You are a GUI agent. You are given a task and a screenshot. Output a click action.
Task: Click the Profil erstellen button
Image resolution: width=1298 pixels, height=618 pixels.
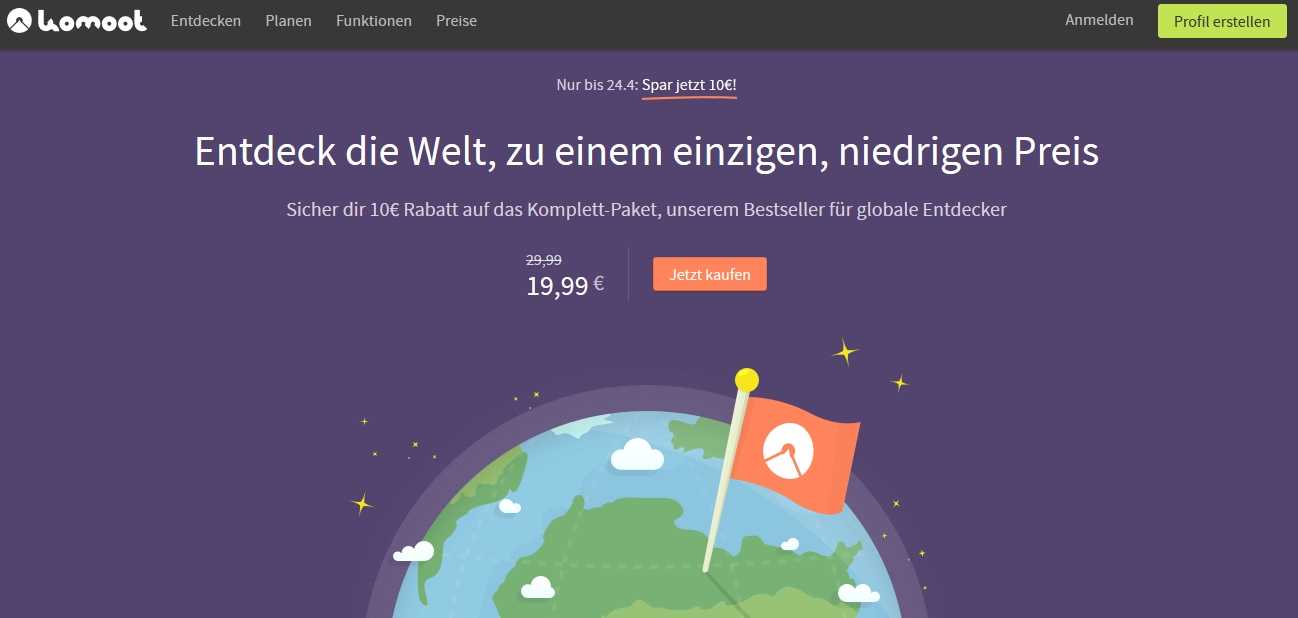(1222, 21)
